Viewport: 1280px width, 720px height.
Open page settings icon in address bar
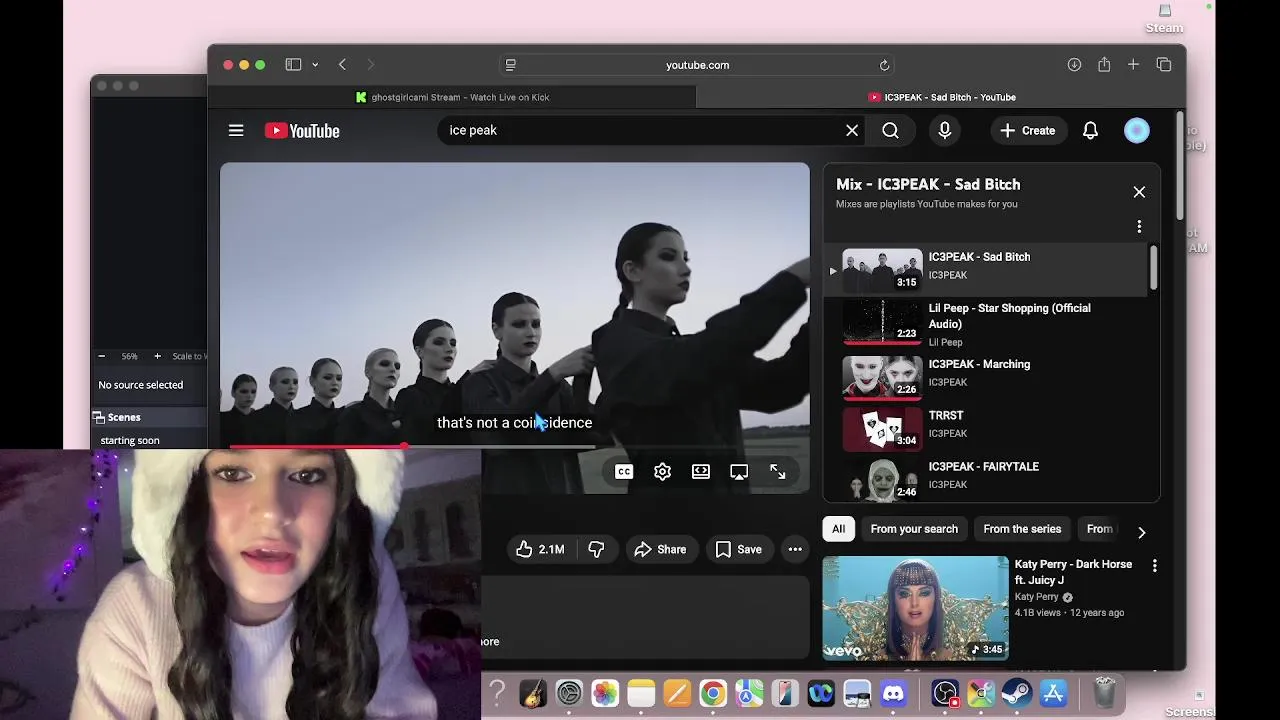click(511, 65)
